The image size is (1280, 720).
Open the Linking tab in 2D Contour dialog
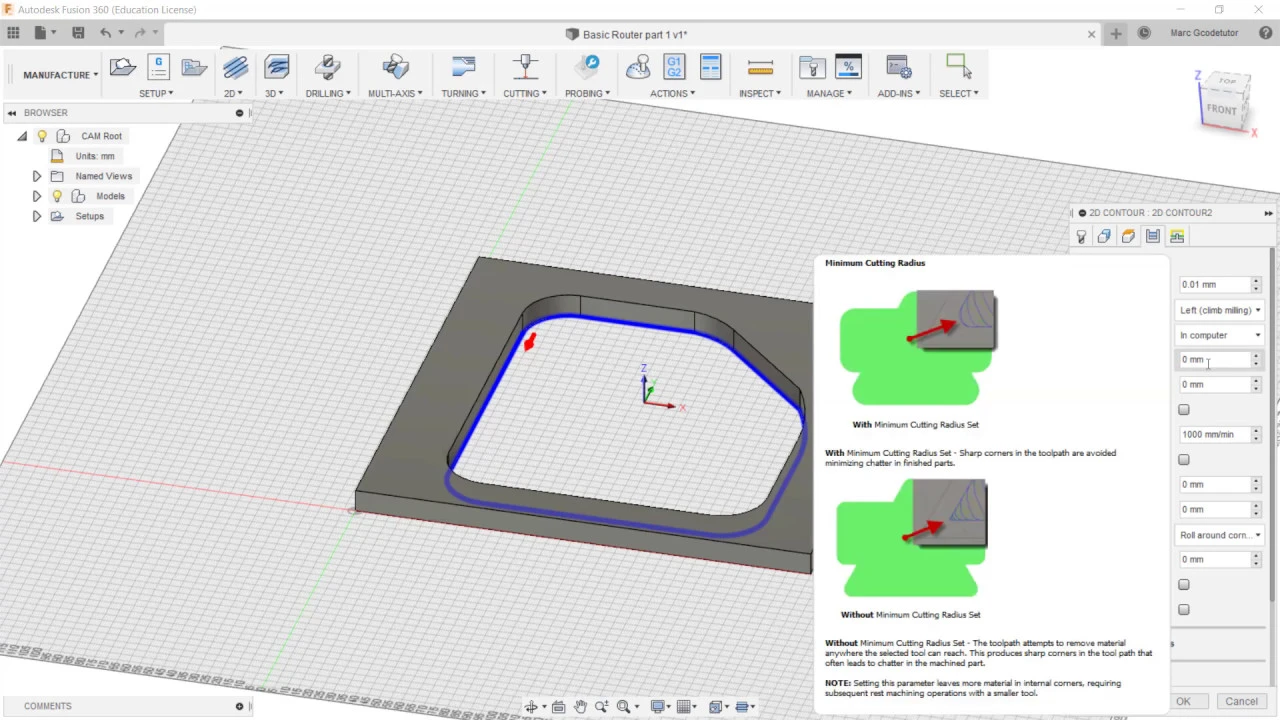click(1176, 236)
